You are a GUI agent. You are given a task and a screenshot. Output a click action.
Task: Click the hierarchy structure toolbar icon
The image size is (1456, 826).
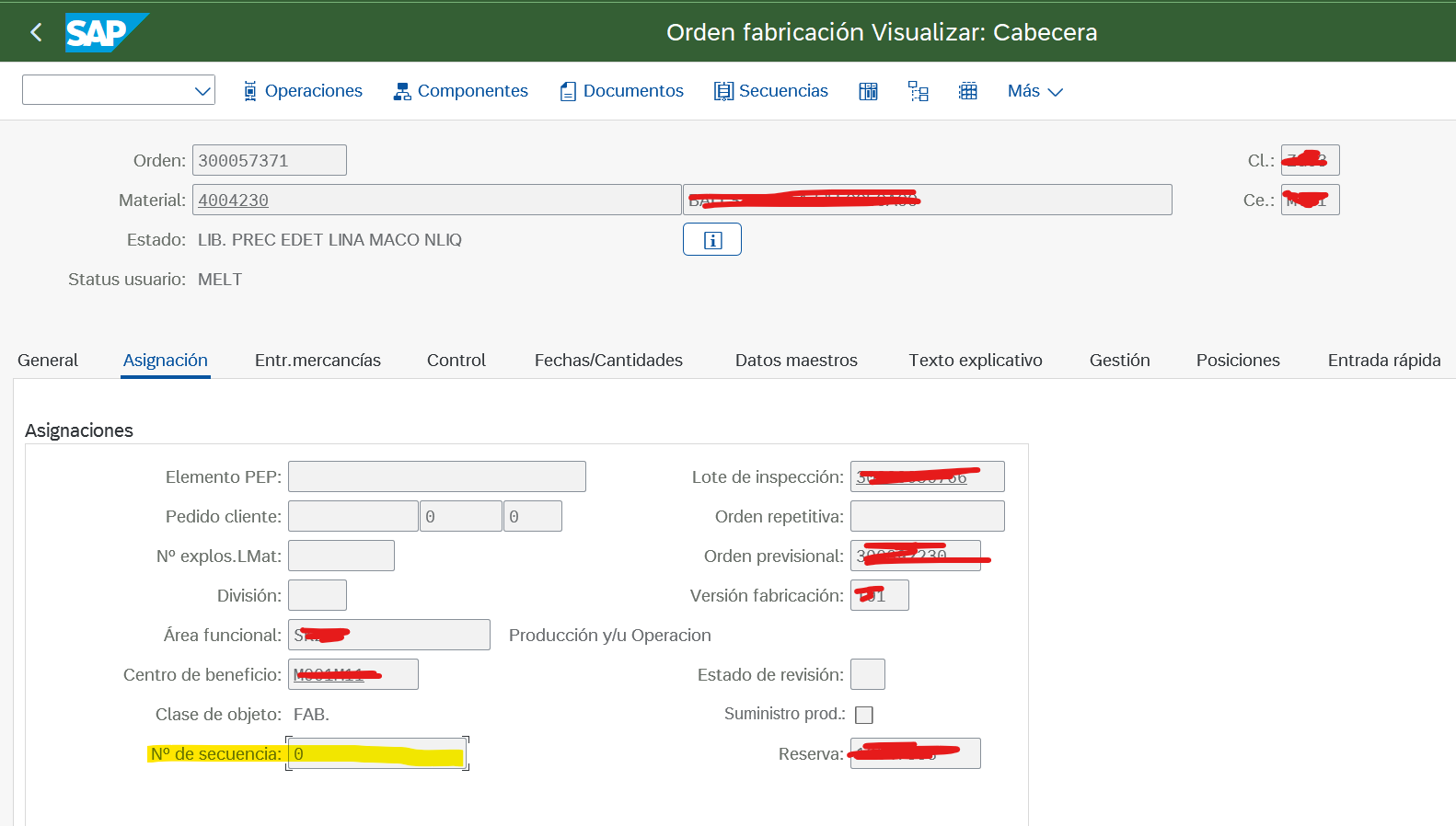click(x=918, y=91)
